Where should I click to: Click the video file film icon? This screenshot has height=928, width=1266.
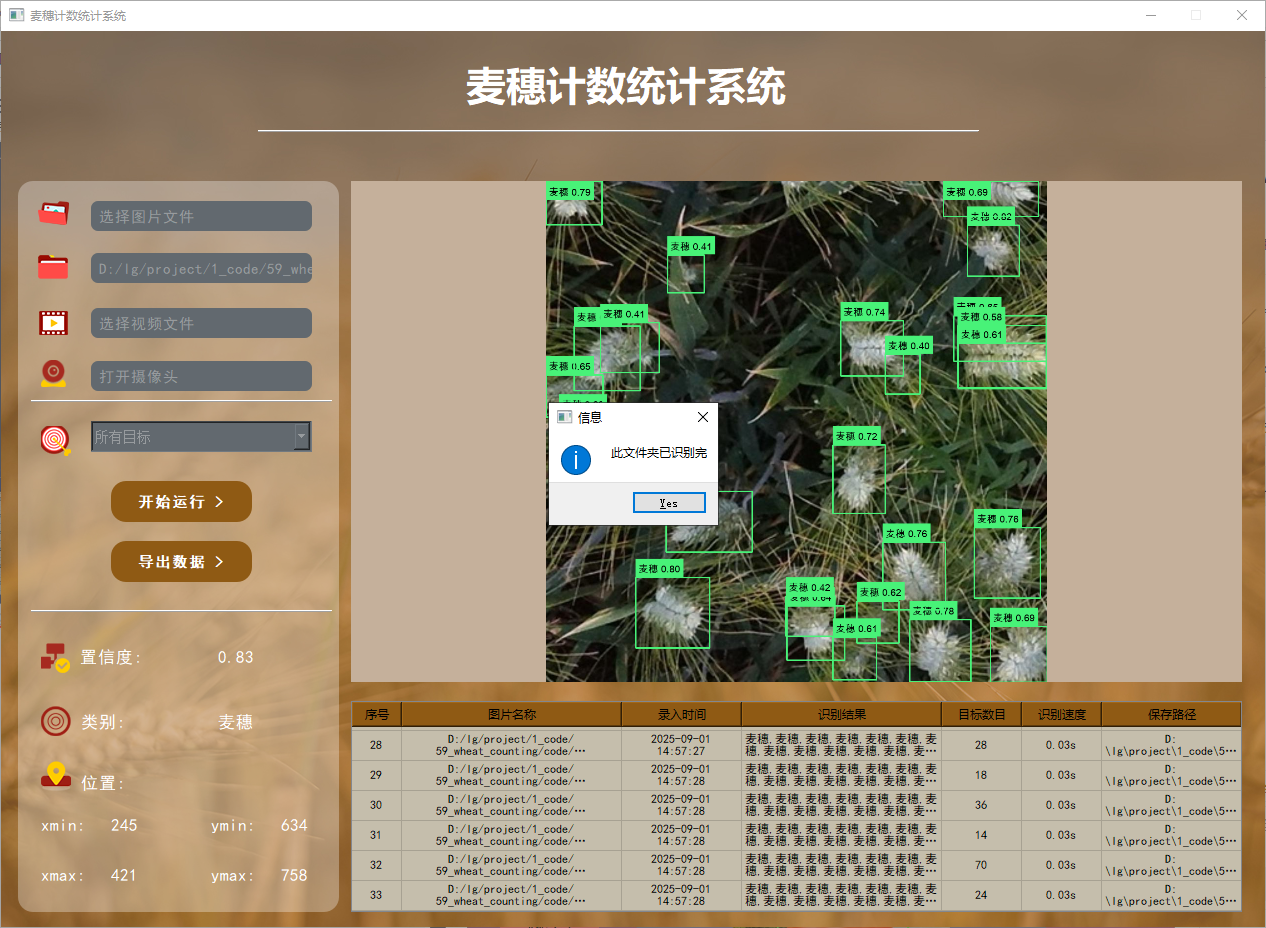[54, 322]
